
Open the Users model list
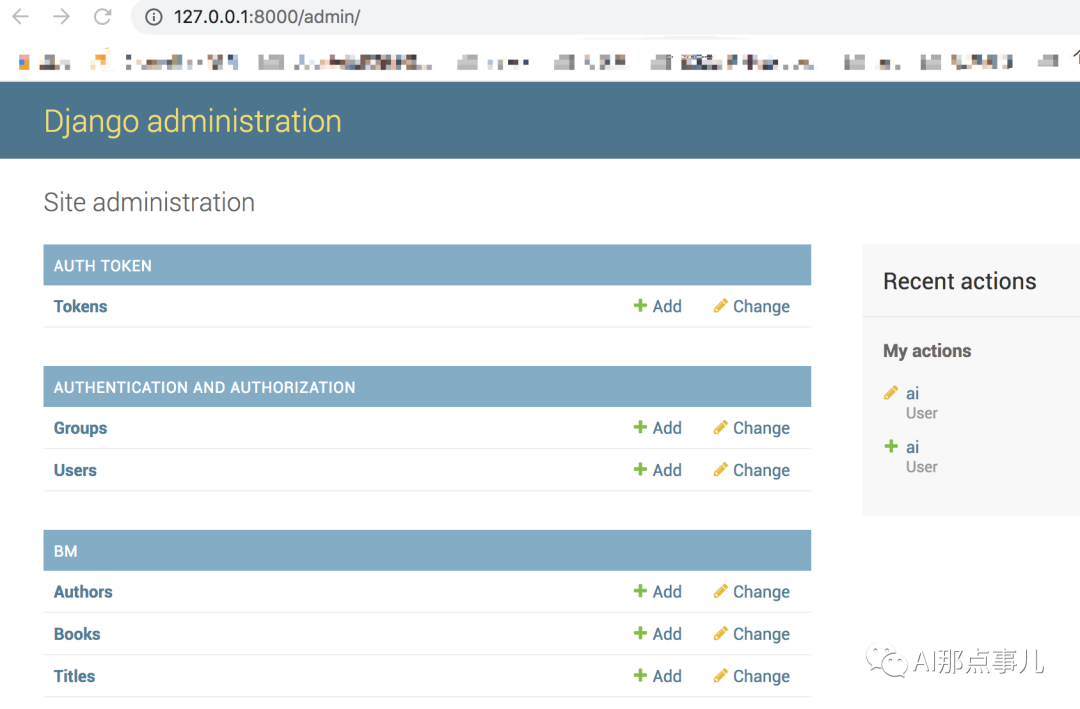[75, 471]
